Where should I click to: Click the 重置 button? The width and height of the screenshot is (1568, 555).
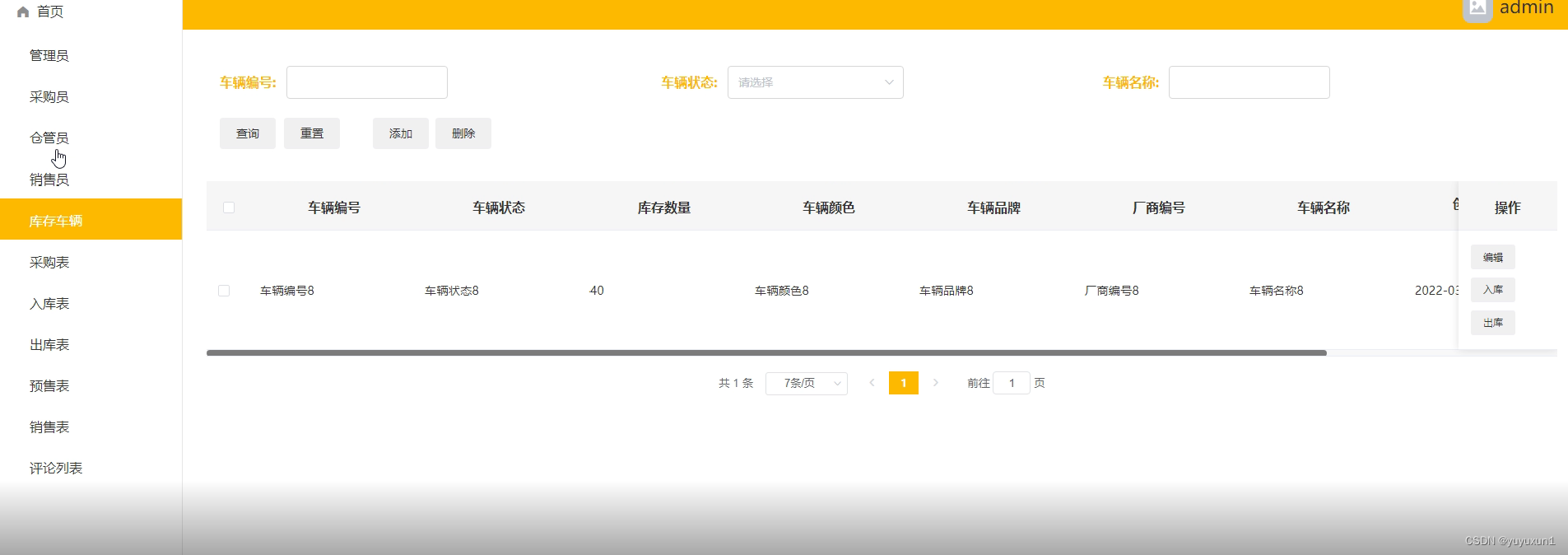[x=312, y=133]
